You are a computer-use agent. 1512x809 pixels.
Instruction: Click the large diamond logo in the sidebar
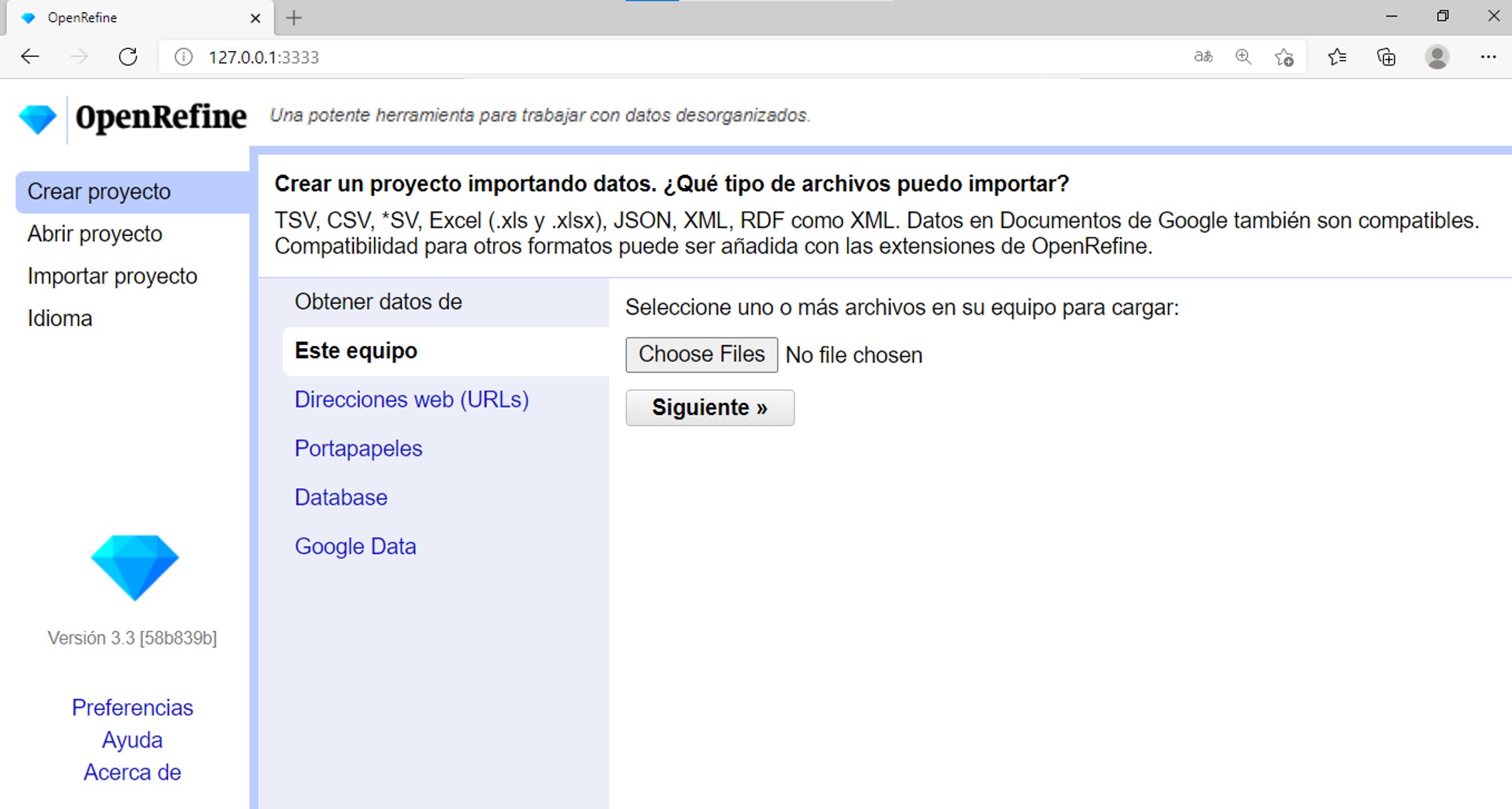coord(135,568)
